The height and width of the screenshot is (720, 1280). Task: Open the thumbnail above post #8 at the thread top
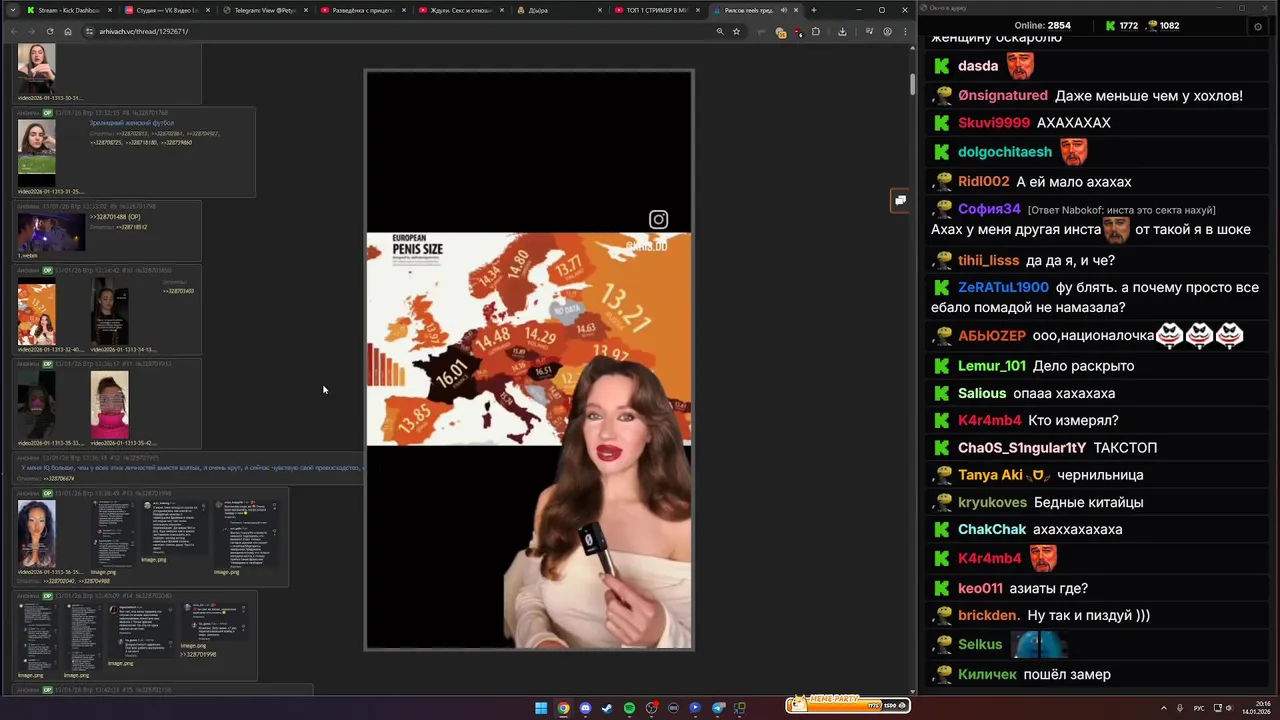click(x=37, y=68)
